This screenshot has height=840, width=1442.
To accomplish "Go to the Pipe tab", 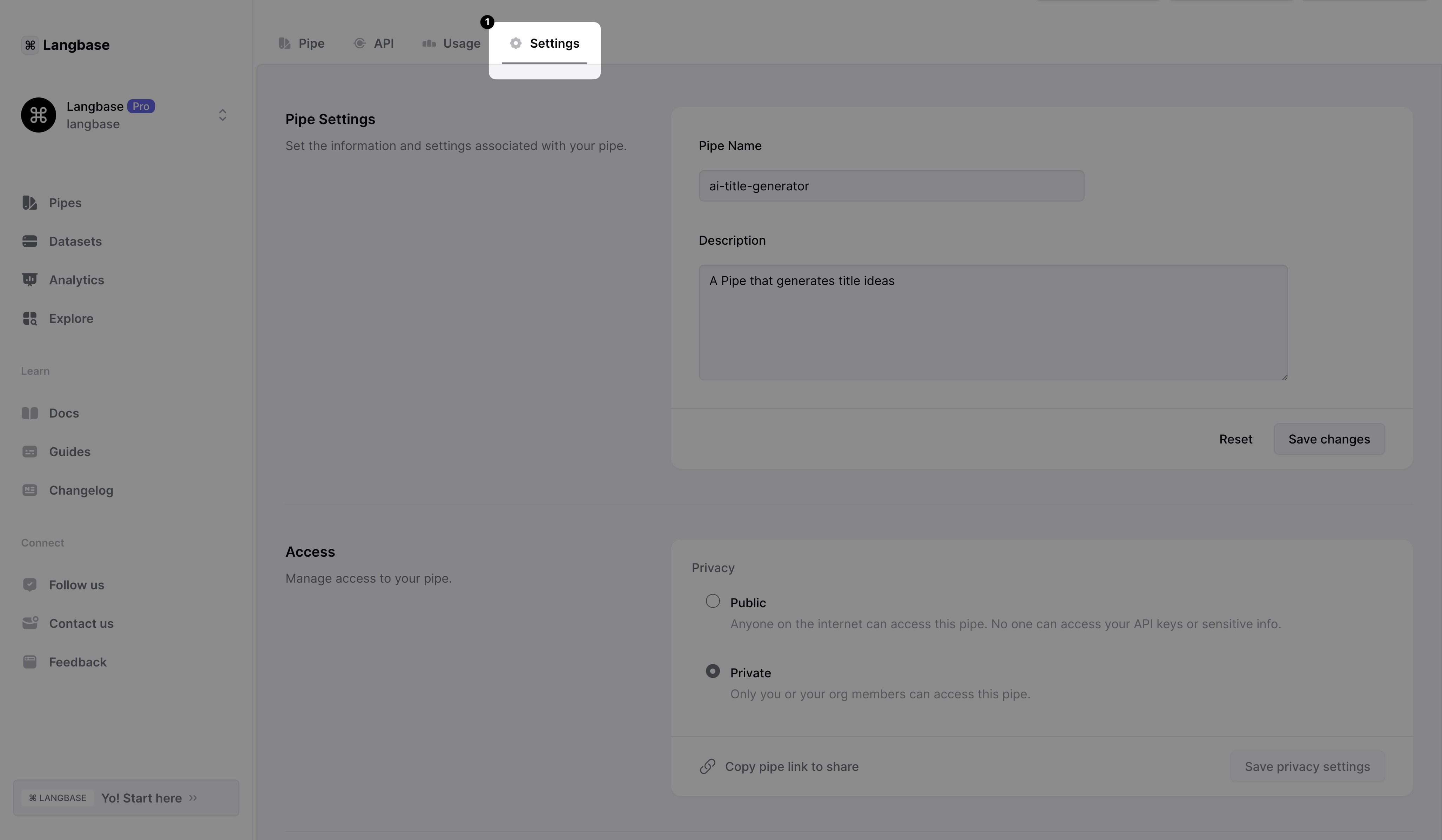I will (302, 43).
